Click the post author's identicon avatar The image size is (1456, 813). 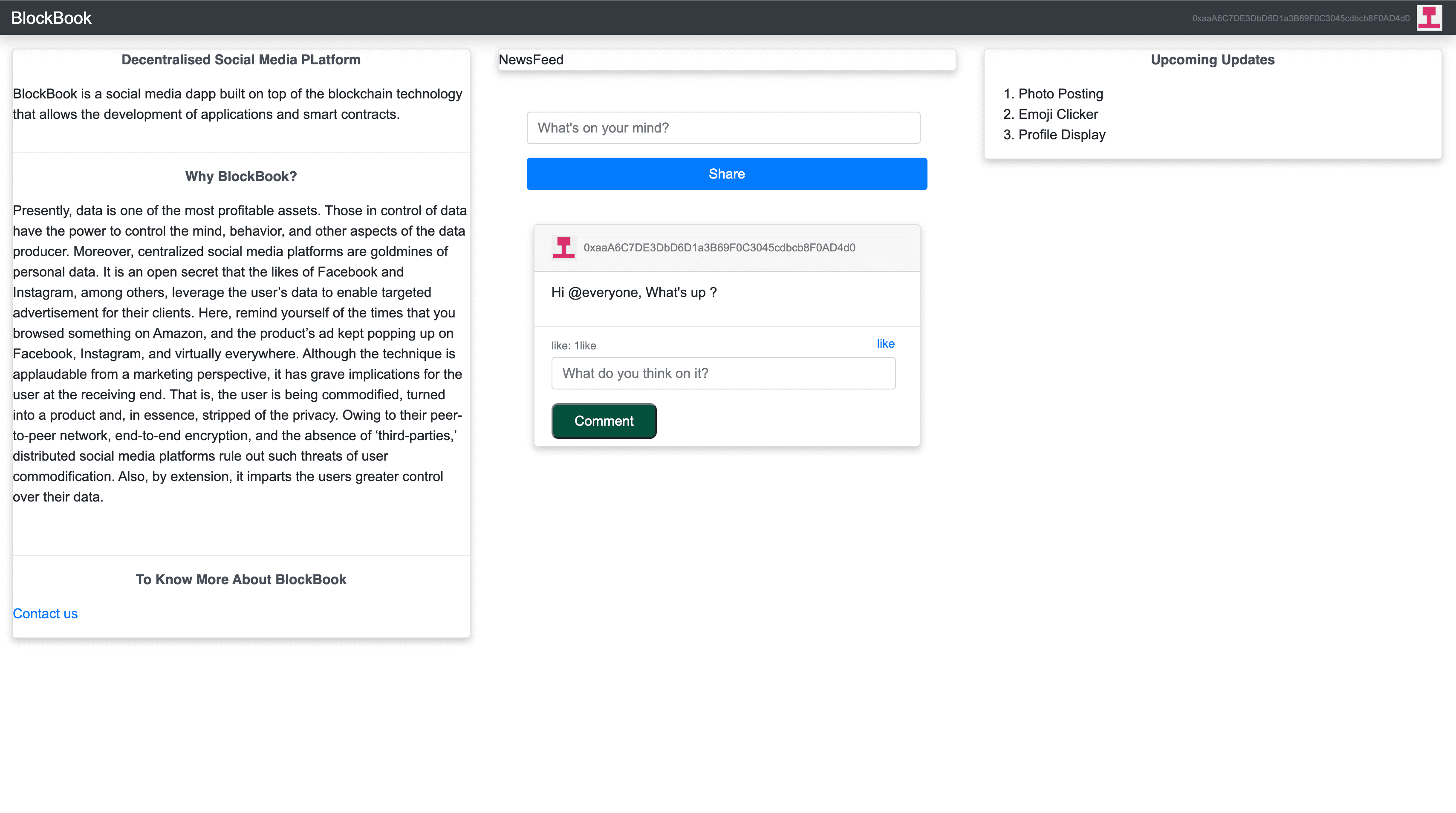pyautogui.click(x=563, y=248)
